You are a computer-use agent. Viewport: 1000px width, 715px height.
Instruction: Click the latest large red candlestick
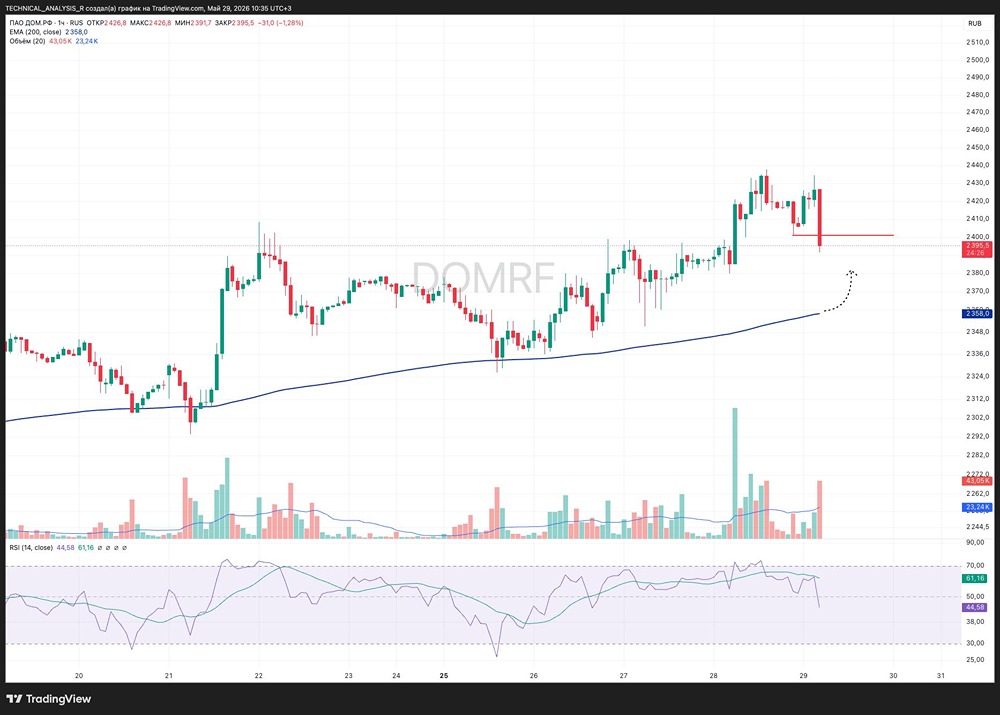tap(820, 217)
